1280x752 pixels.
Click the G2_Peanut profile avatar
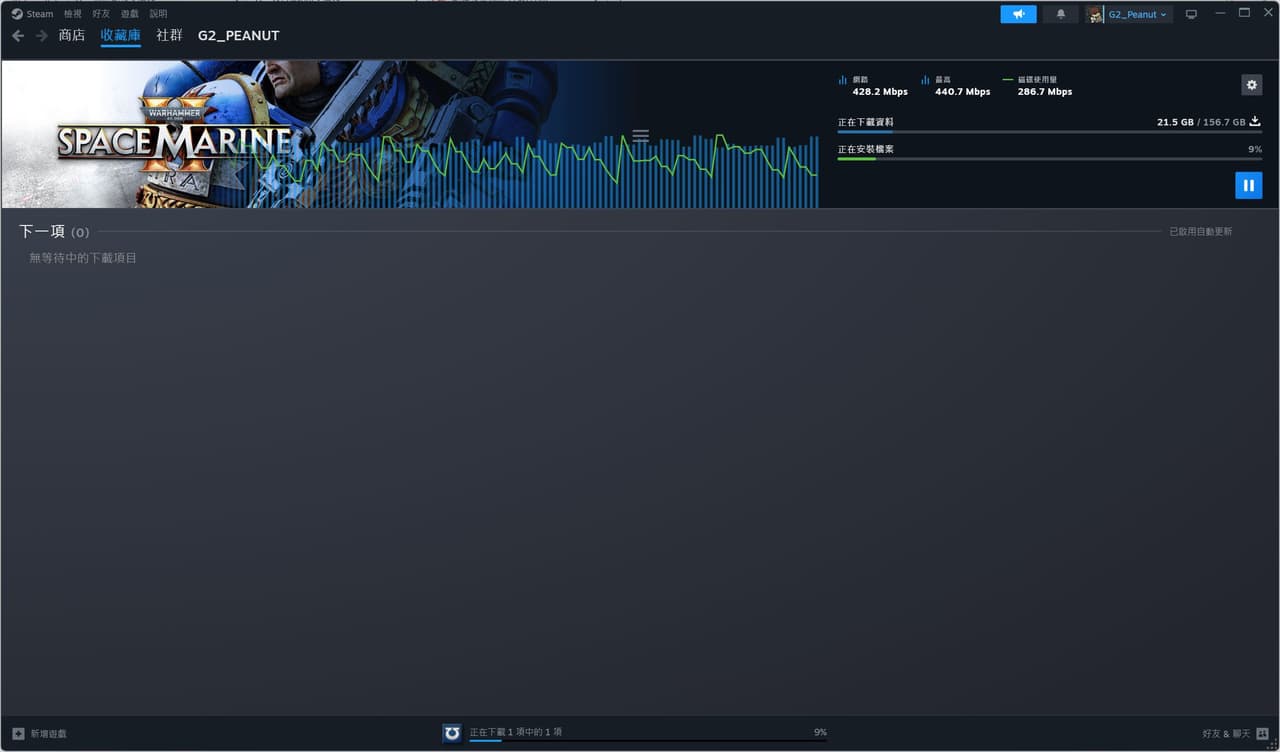1095,14
